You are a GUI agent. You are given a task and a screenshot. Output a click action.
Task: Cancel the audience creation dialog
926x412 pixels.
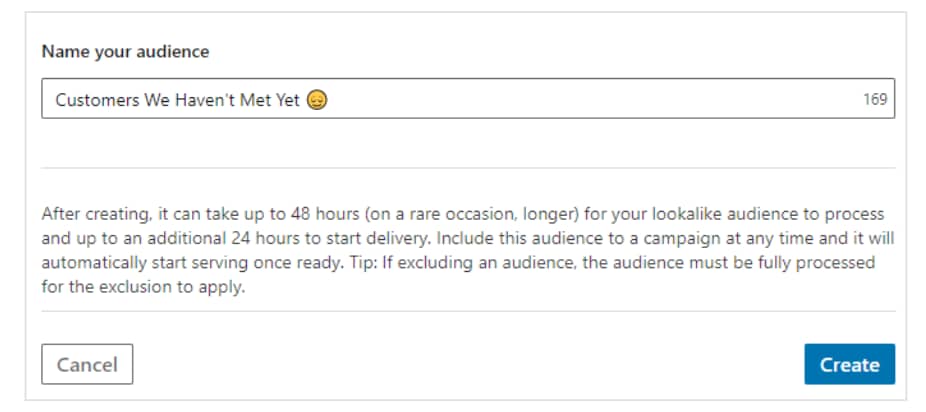(87, 364)
